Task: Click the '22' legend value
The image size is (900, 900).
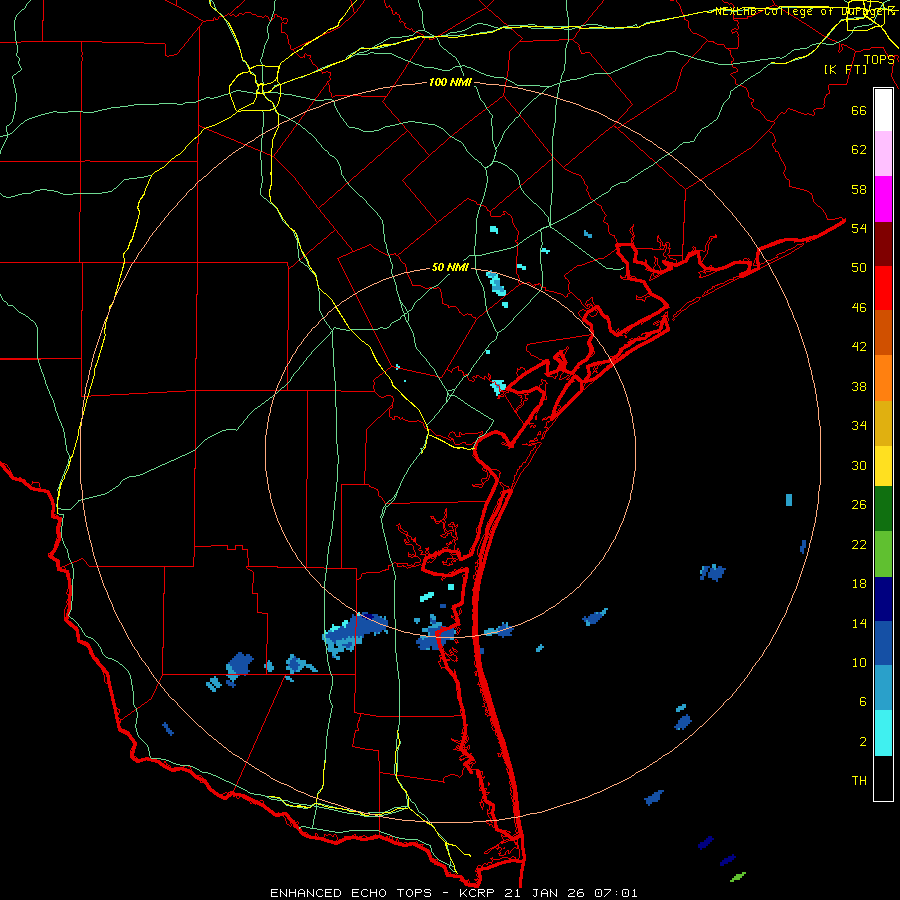Action: tap(859, 544)
